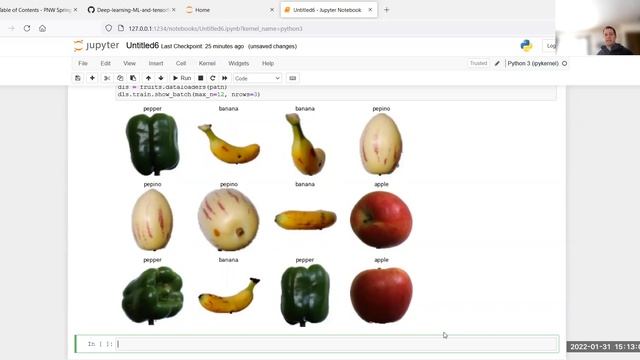Click the kernel idle circle indicator

tap(564, 63)
